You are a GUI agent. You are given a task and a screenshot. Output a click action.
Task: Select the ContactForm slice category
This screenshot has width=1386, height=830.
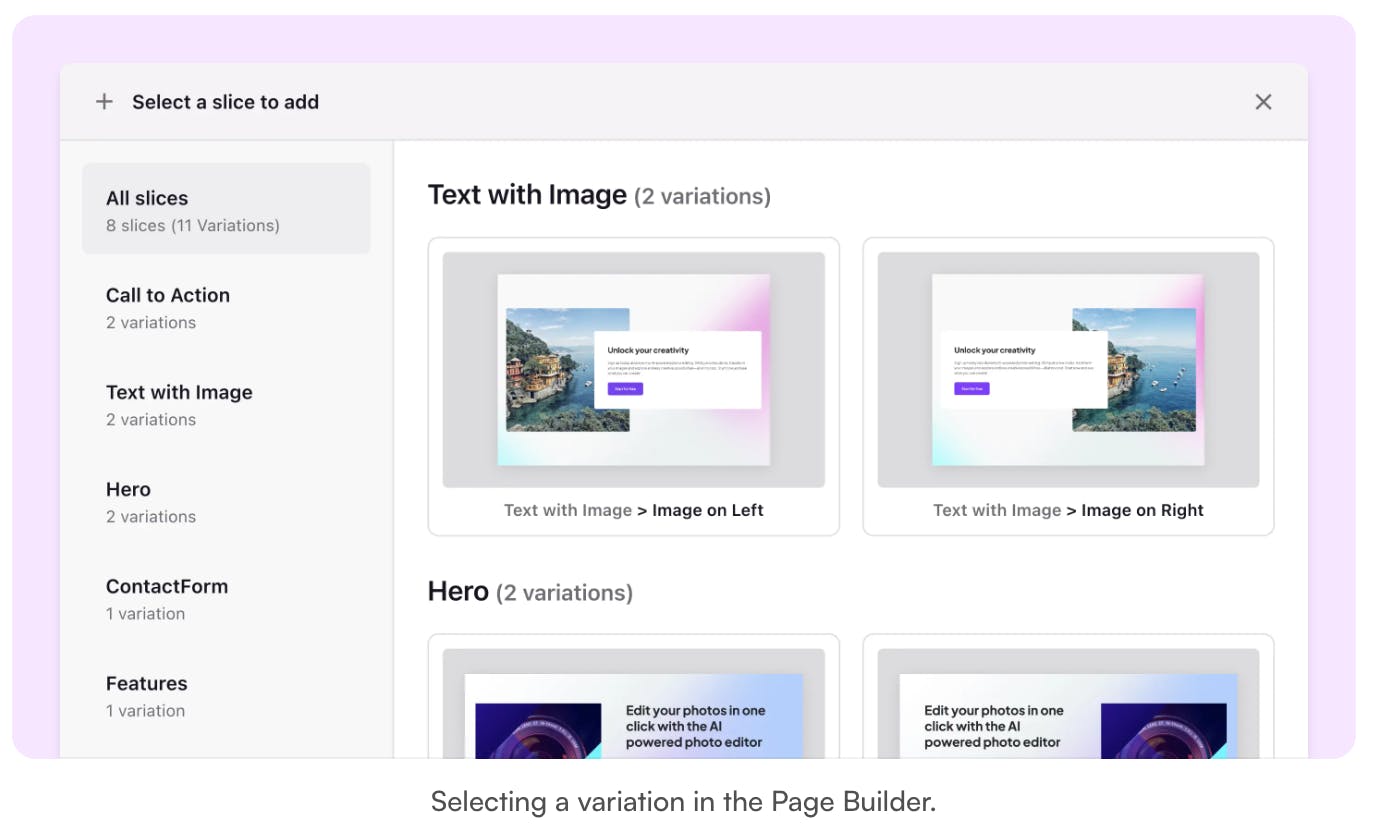[x=167, y=586]
